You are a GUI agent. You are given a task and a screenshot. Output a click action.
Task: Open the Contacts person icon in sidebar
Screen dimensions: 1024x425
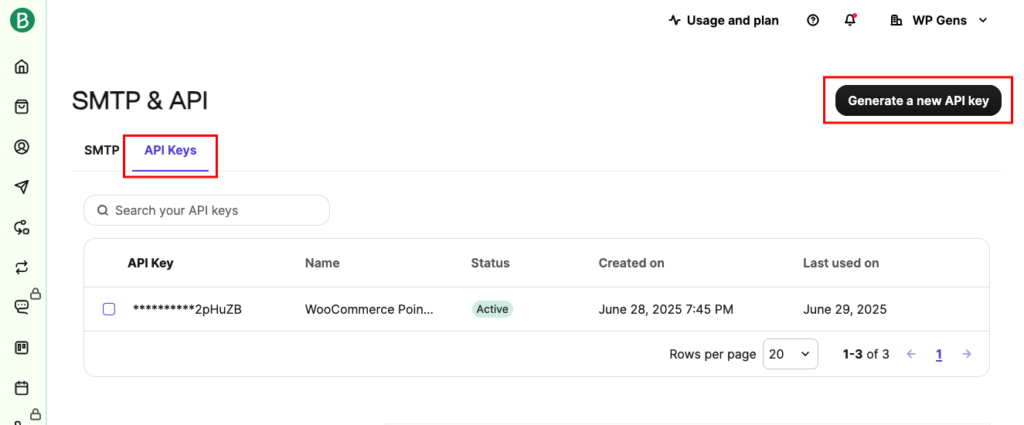click(x=22, y=147)
